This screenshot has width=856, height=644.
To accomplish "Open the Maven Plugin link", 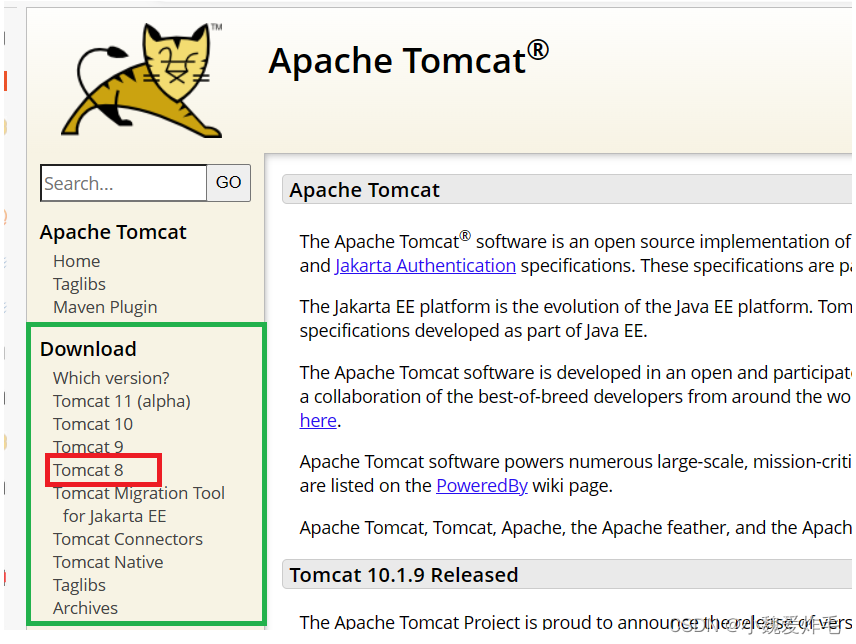I will point(105,307).
